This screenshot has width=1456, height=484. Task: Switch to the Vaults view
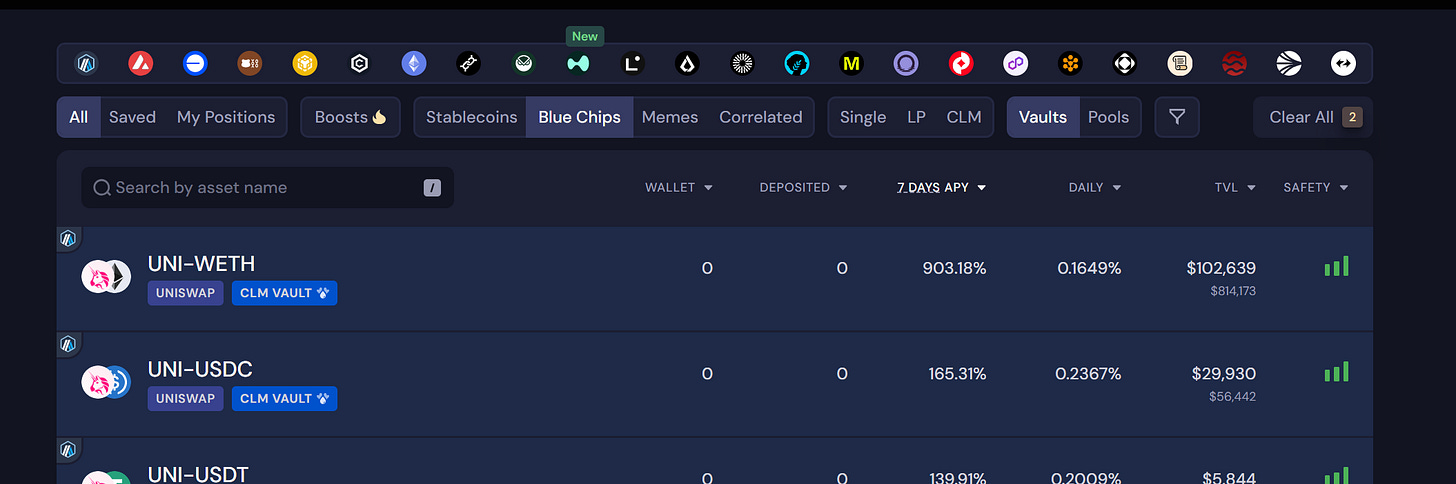[1043, 117]
